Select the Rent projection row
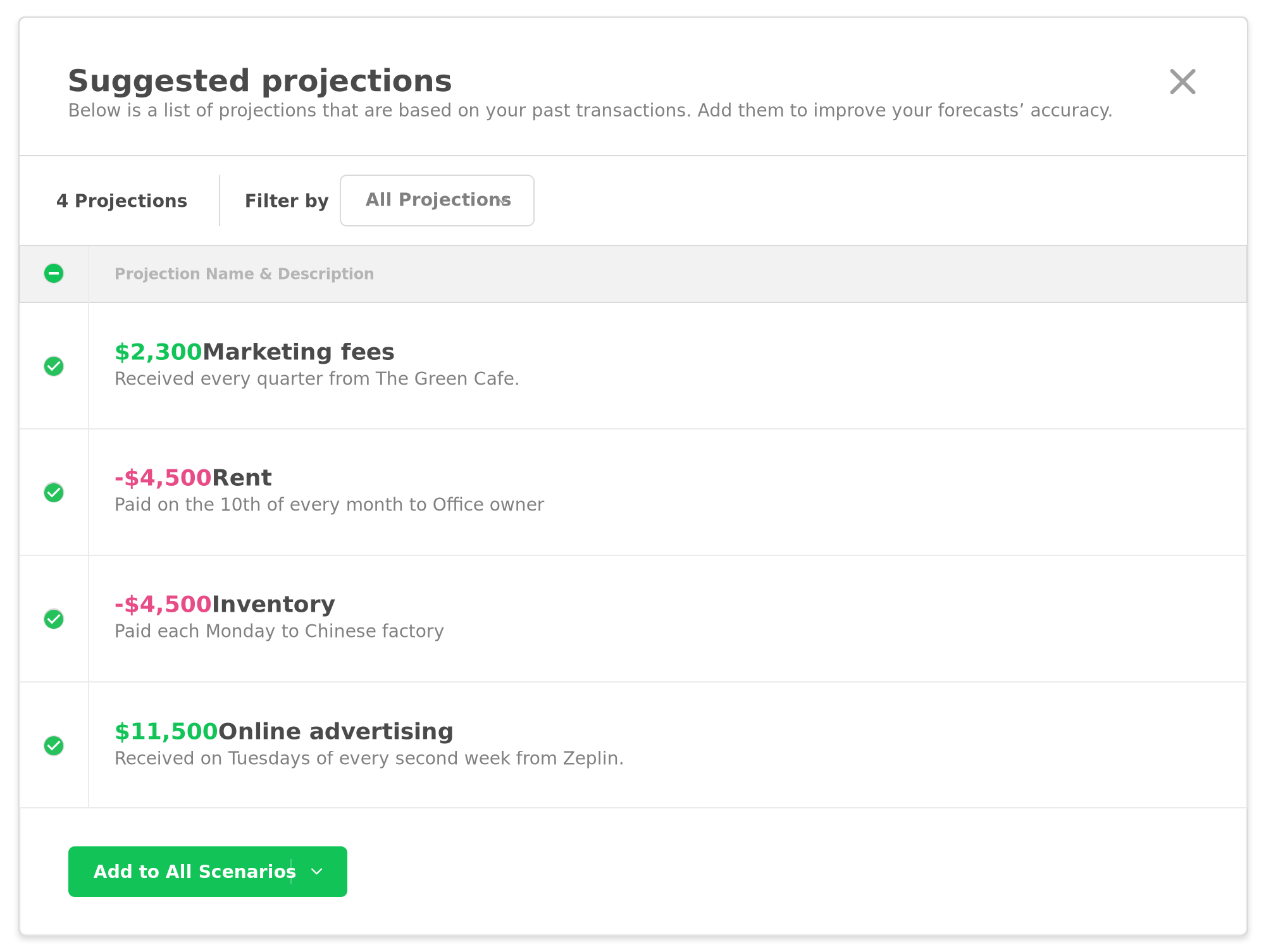This screenshot has width=1266, height=952. 241,478
